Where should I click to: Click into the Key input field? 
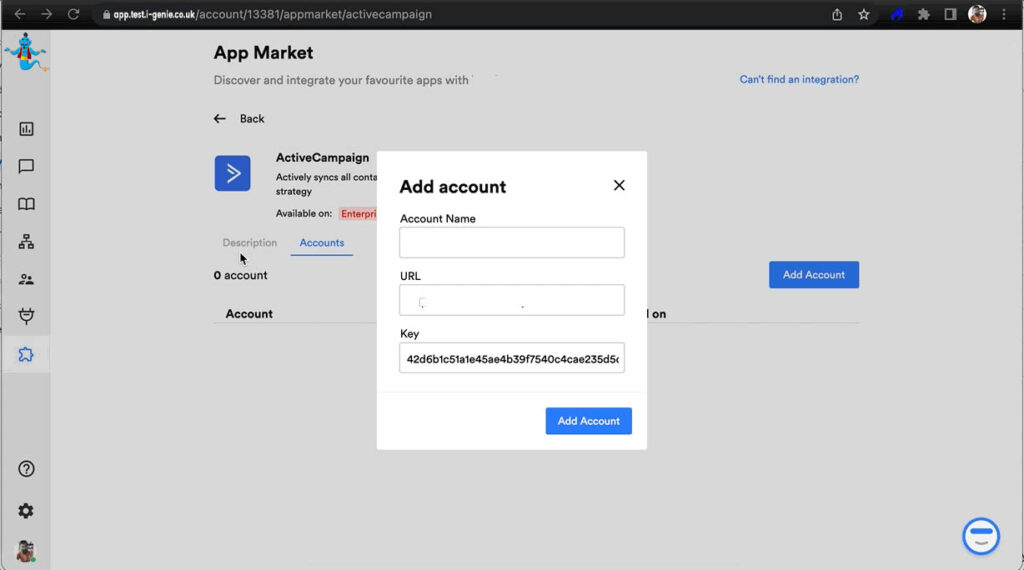[x=511, y=358]
